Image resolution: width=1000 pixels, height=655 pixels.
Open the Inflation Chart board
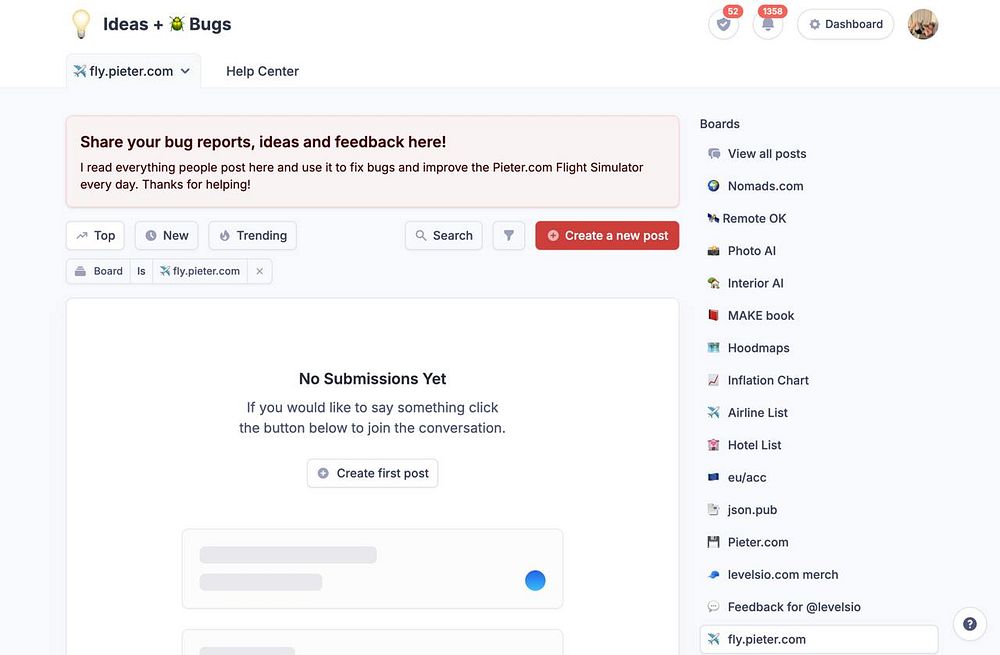coord(819,380)
